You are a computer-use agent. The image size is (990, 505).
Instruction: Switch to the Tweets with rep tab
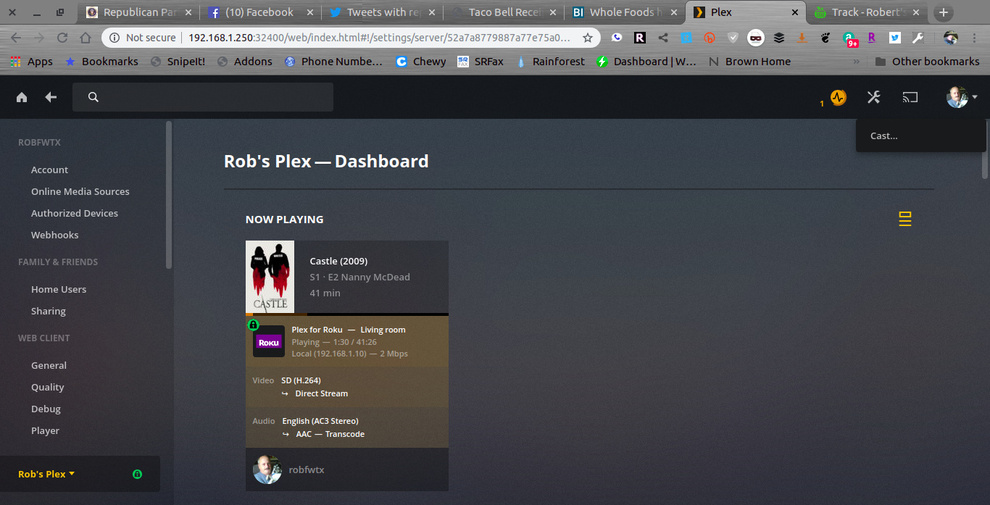tap(382, 12)
